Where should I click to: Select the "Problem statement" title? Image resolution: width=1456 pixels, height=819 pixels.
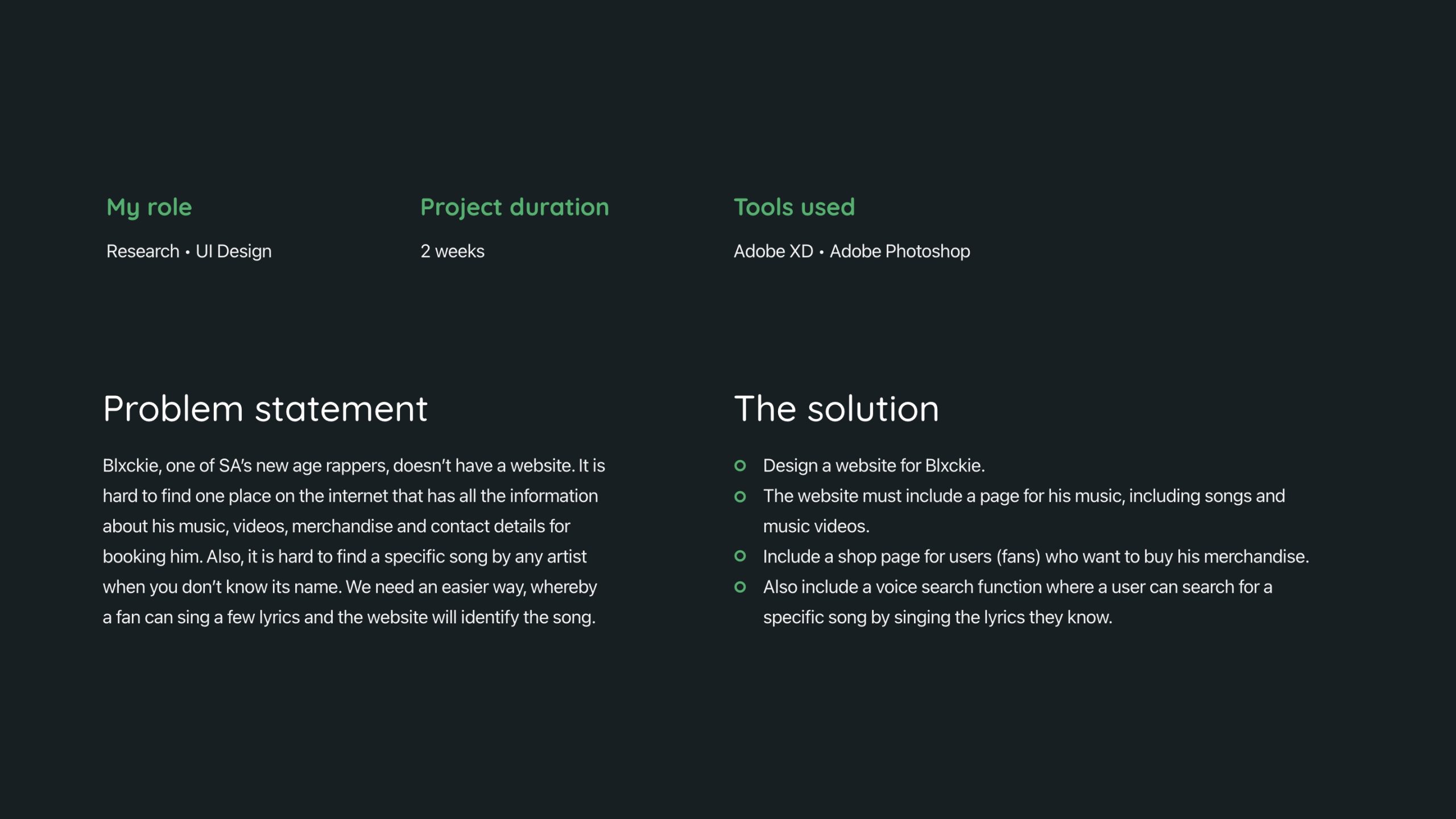(265, 408)
